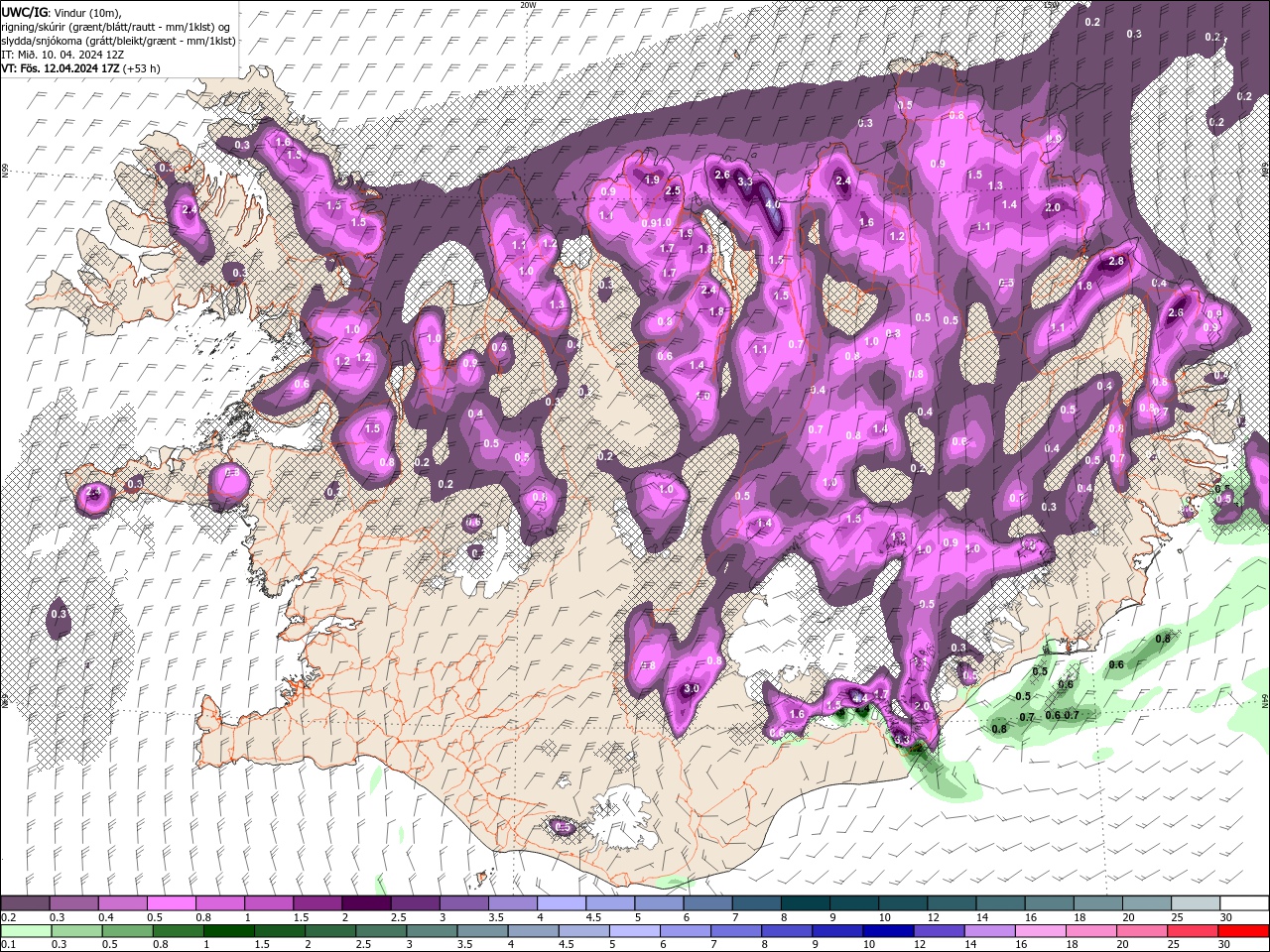The height and width of the screenshot is (952, 1270).
Task: Click the darkest purple 2–2.5 snow swatch
Action: tap(365, 903)
